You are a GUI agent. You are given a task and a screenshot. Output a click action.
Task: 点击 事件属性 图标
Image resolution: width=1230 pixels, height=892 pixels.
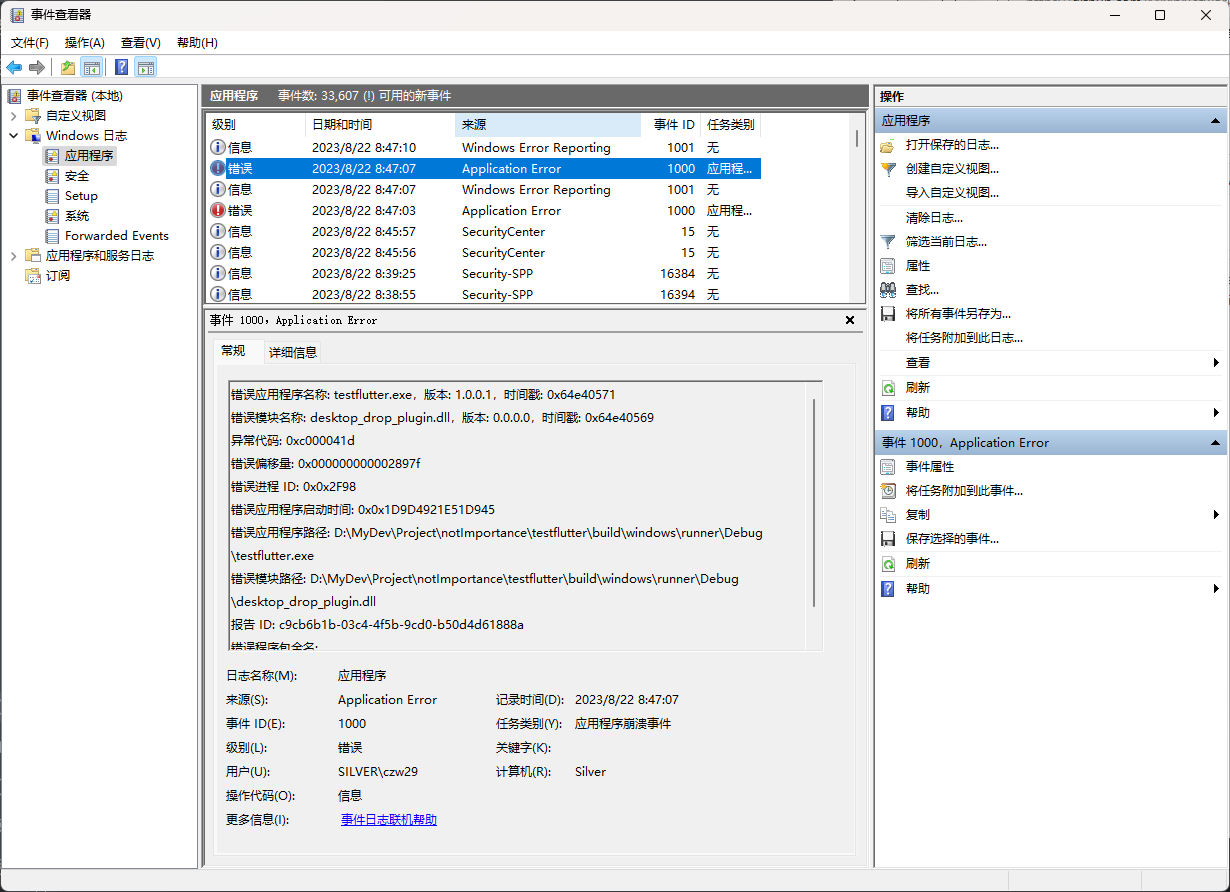click(888, 466)
